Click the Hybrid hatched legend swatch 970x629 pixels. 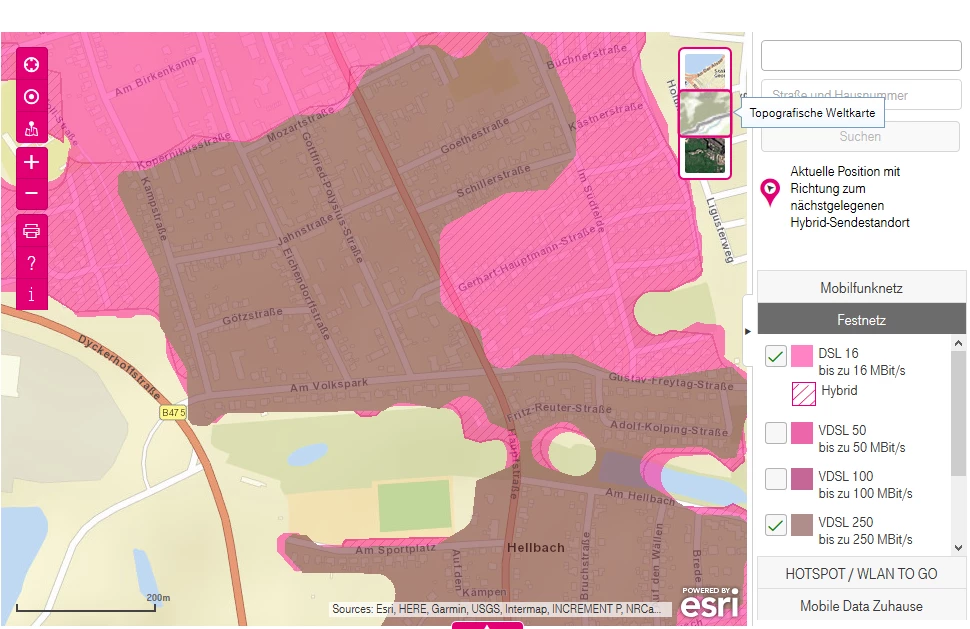[804, 393]
